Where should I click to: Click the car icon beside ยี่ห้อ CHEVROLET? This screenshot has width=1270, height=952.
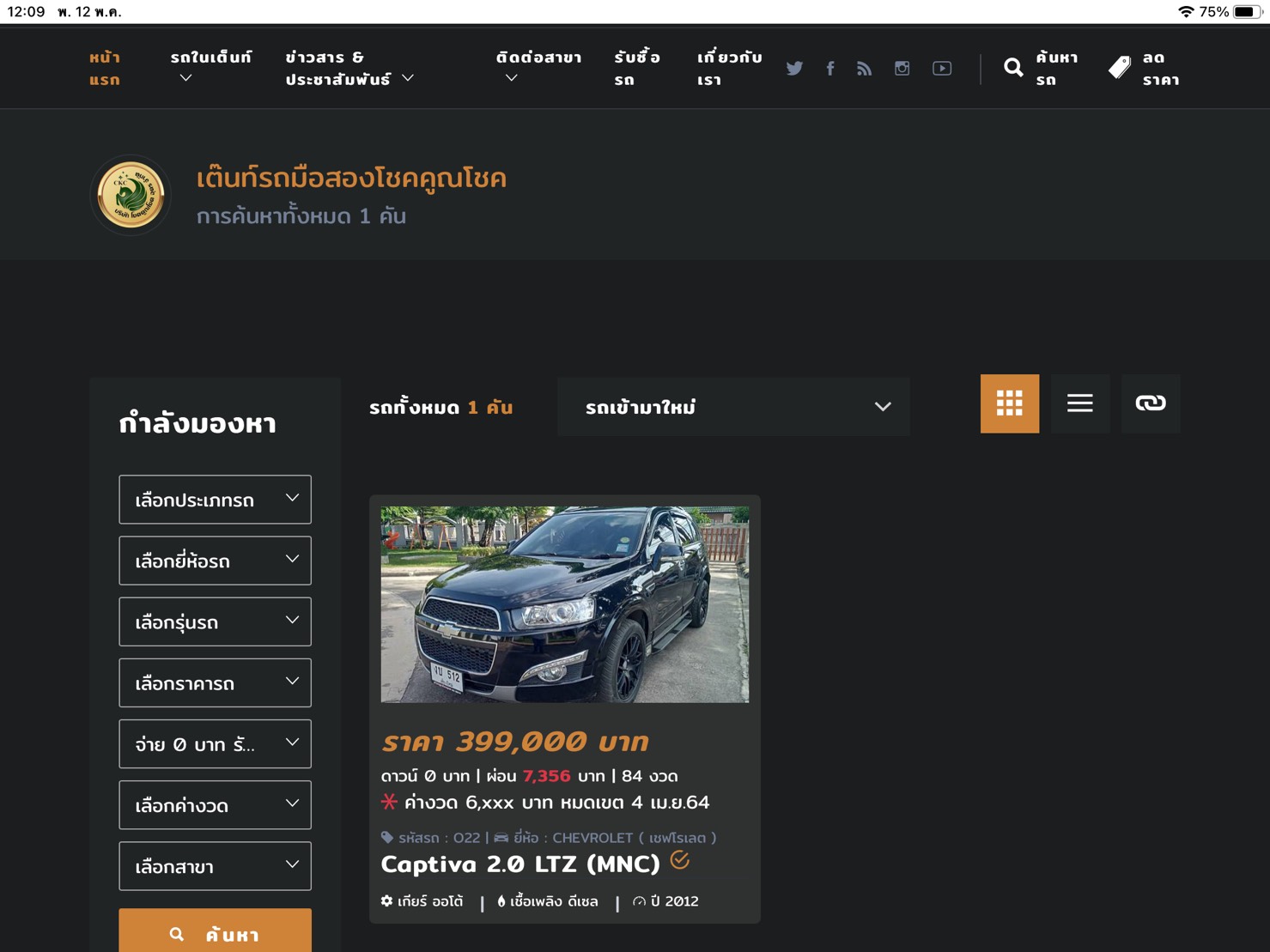[501, 837]
